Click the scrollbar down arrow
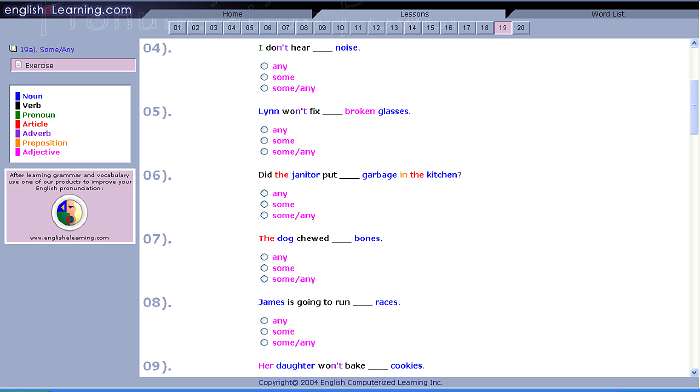This screenshot has width=700, height=392. click(694, 372)
